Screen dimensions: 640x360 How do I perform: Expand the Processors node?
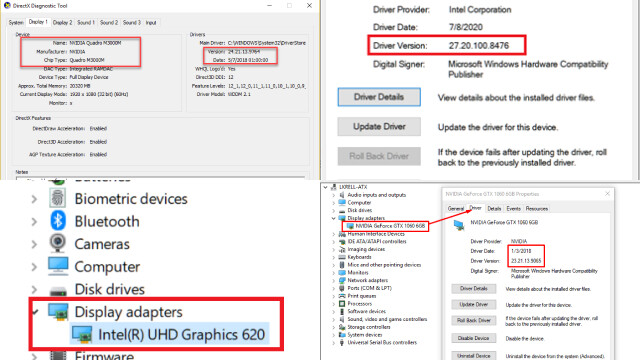(x=333, y=304)
